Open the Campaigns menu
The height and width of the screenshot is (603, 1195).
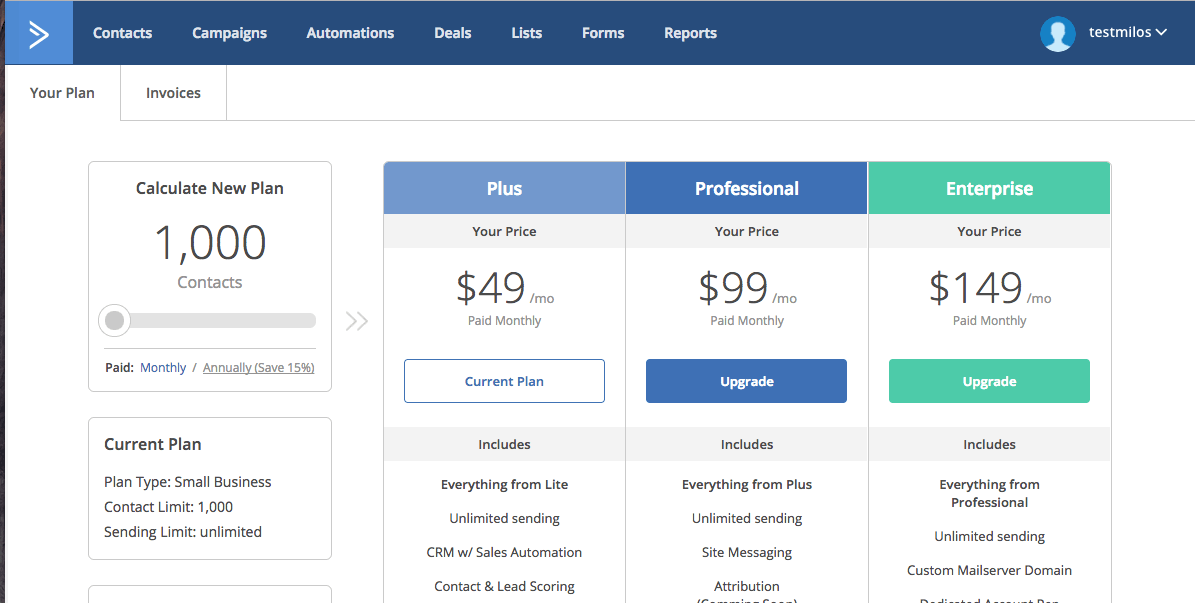coord(229,33)
